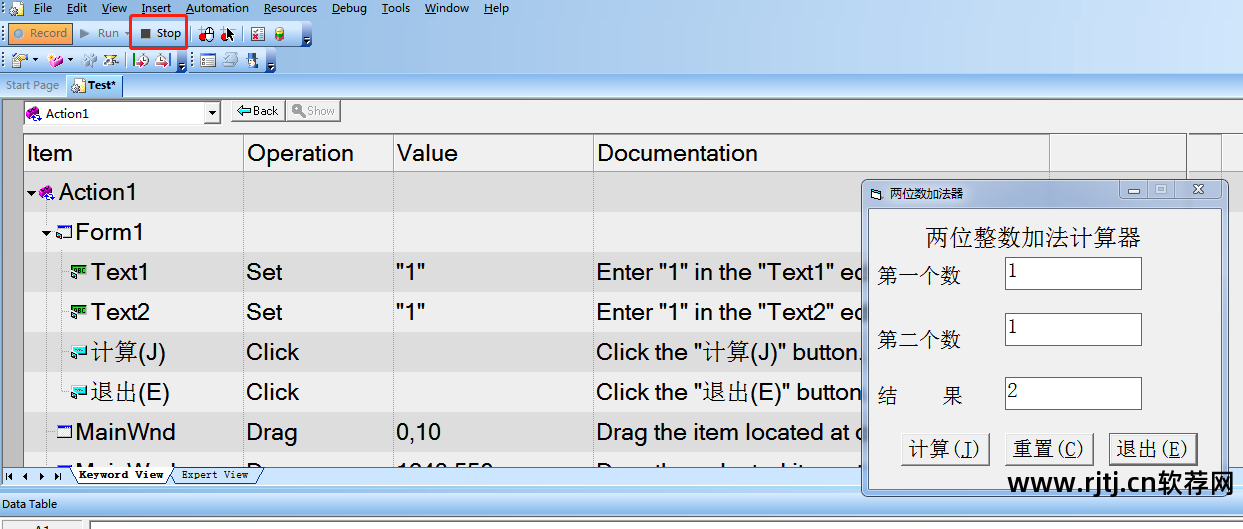Open the File menu
Viewport: 1243px width, 529px height.
pos(42,8)
